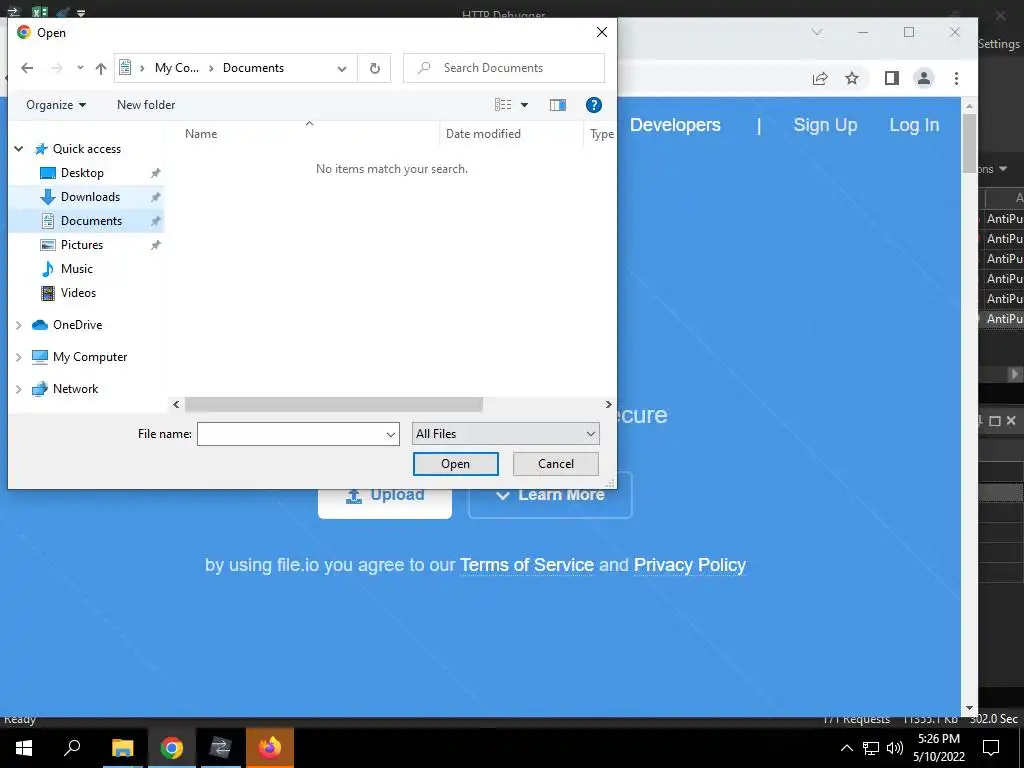Open the Privacy Policy link
This screenshot has height=768, width=1024.
pos(690,565)
